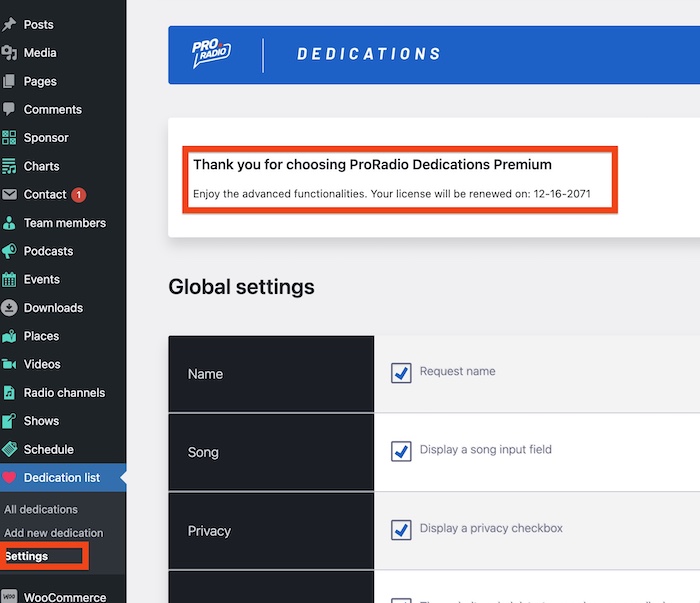Click the license renewal date text
Screen dimensions: 700x603
(x=562, y=194)
